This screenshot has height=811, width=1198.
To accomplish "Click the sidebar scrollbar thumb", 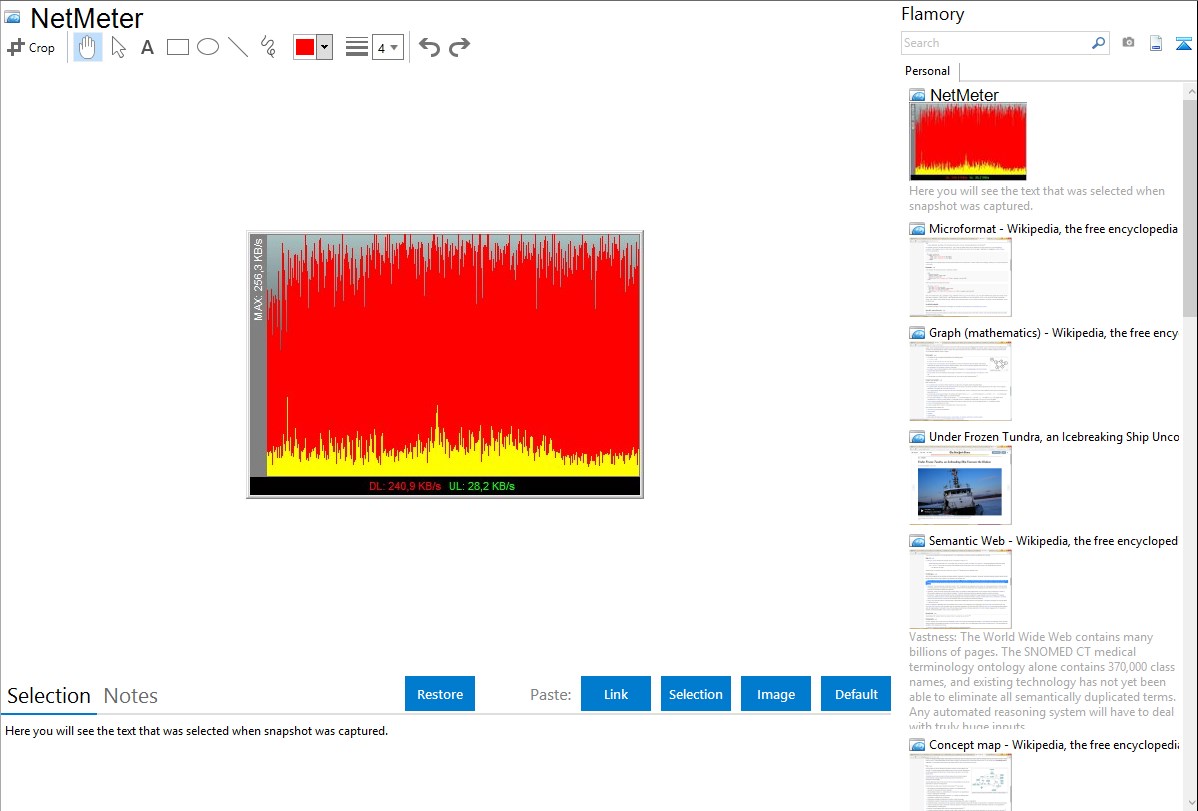I will point(1190,207).
